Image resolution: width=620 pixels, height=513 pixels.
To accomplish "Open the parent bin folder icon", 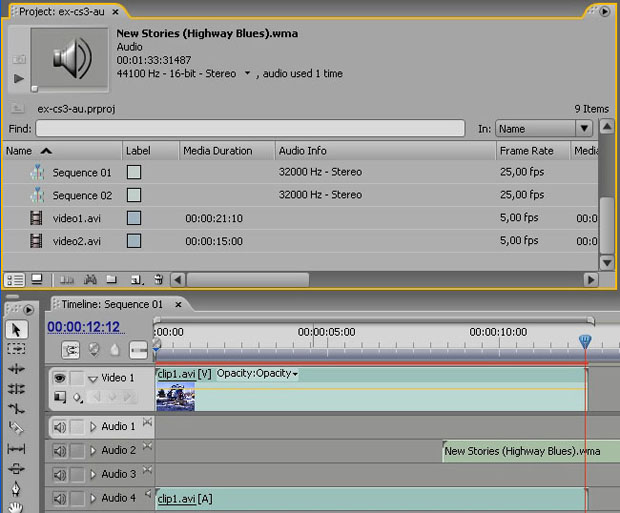I will (x=17, y=108).
